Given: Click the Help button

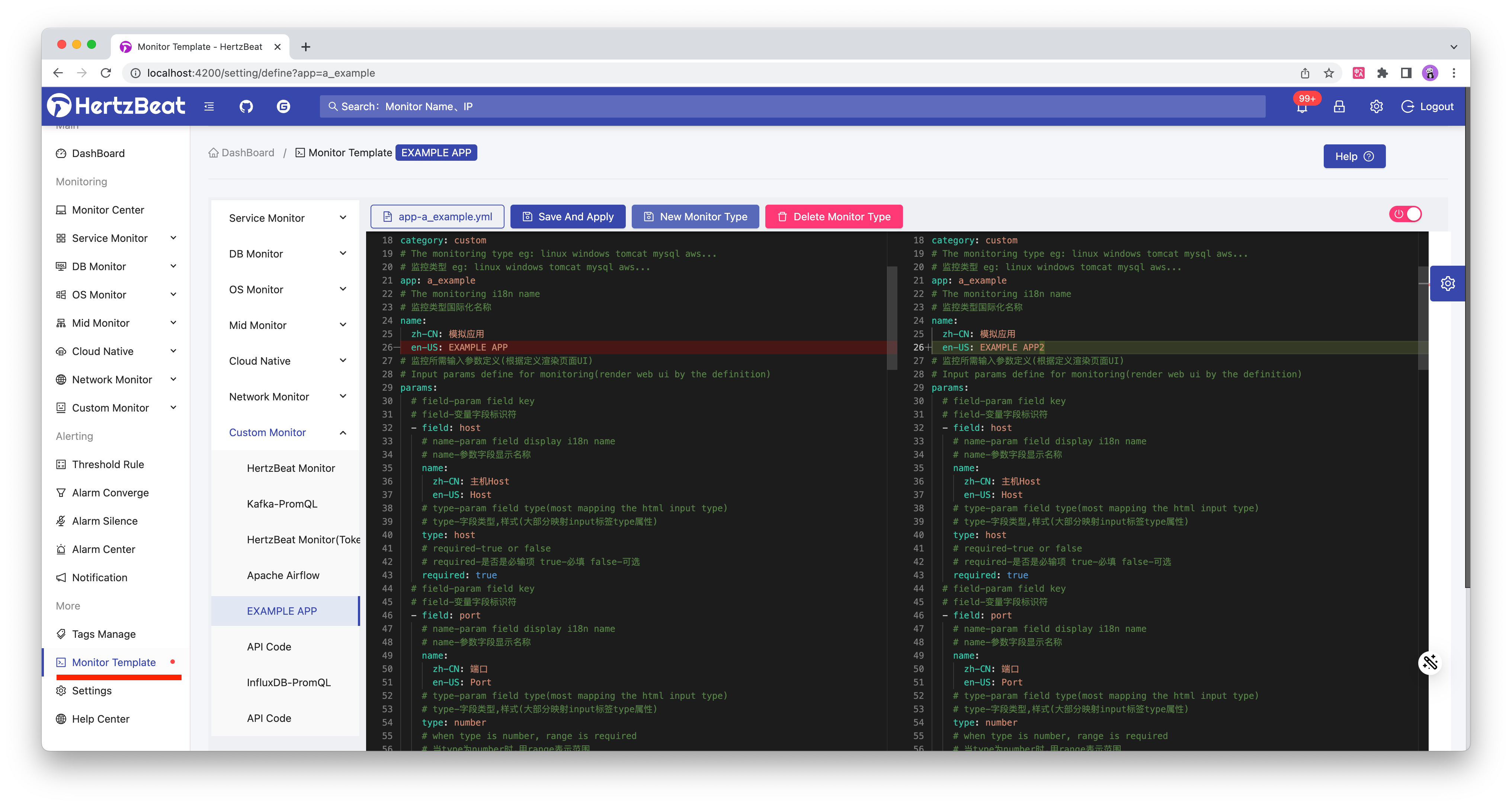Looking at the screenshot, I should (1354, 156).
